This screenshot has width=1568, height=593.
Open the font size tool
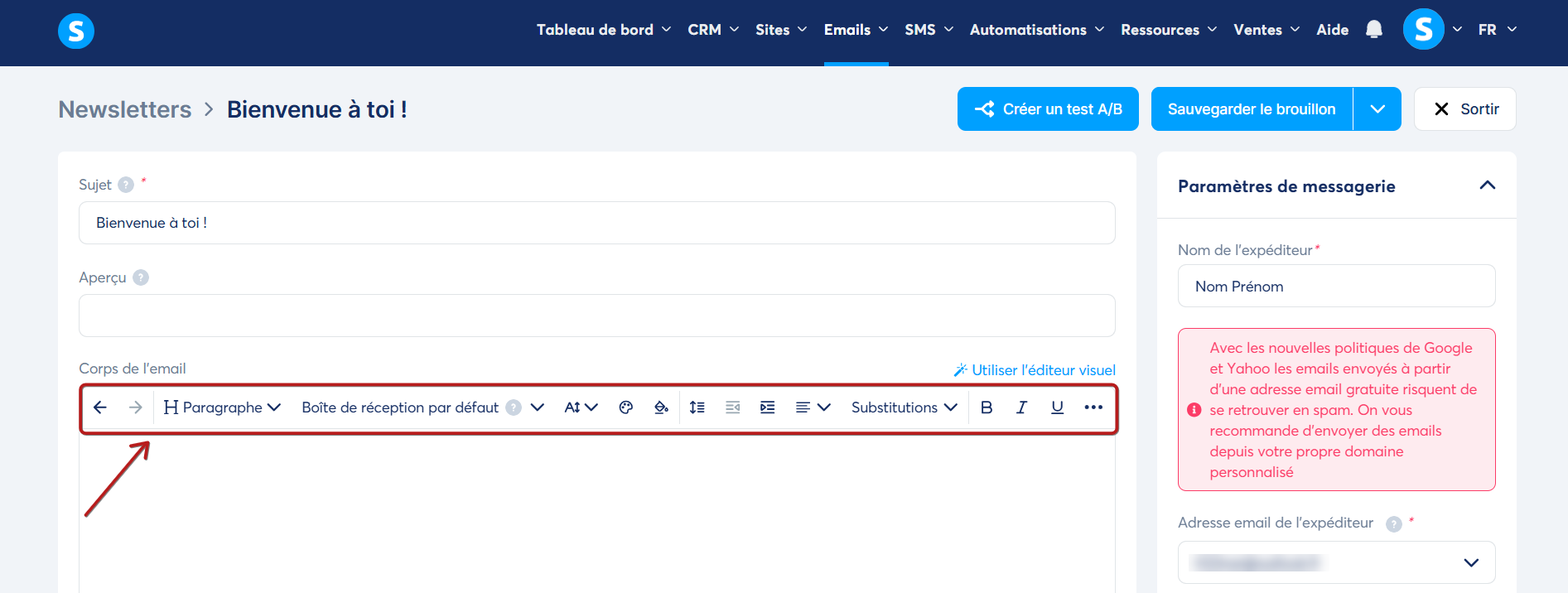581,407
